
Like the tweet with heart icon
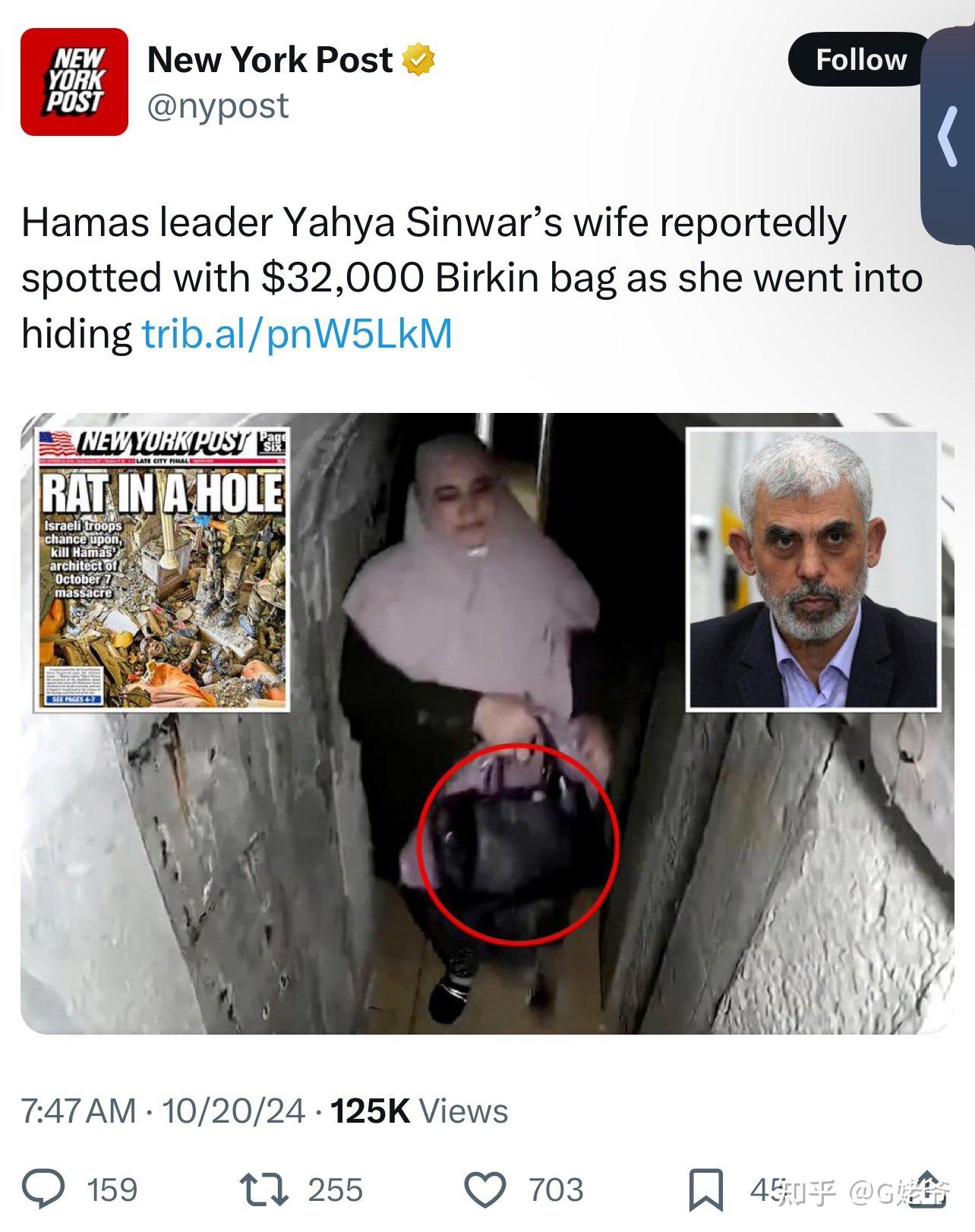[484, 1189]
